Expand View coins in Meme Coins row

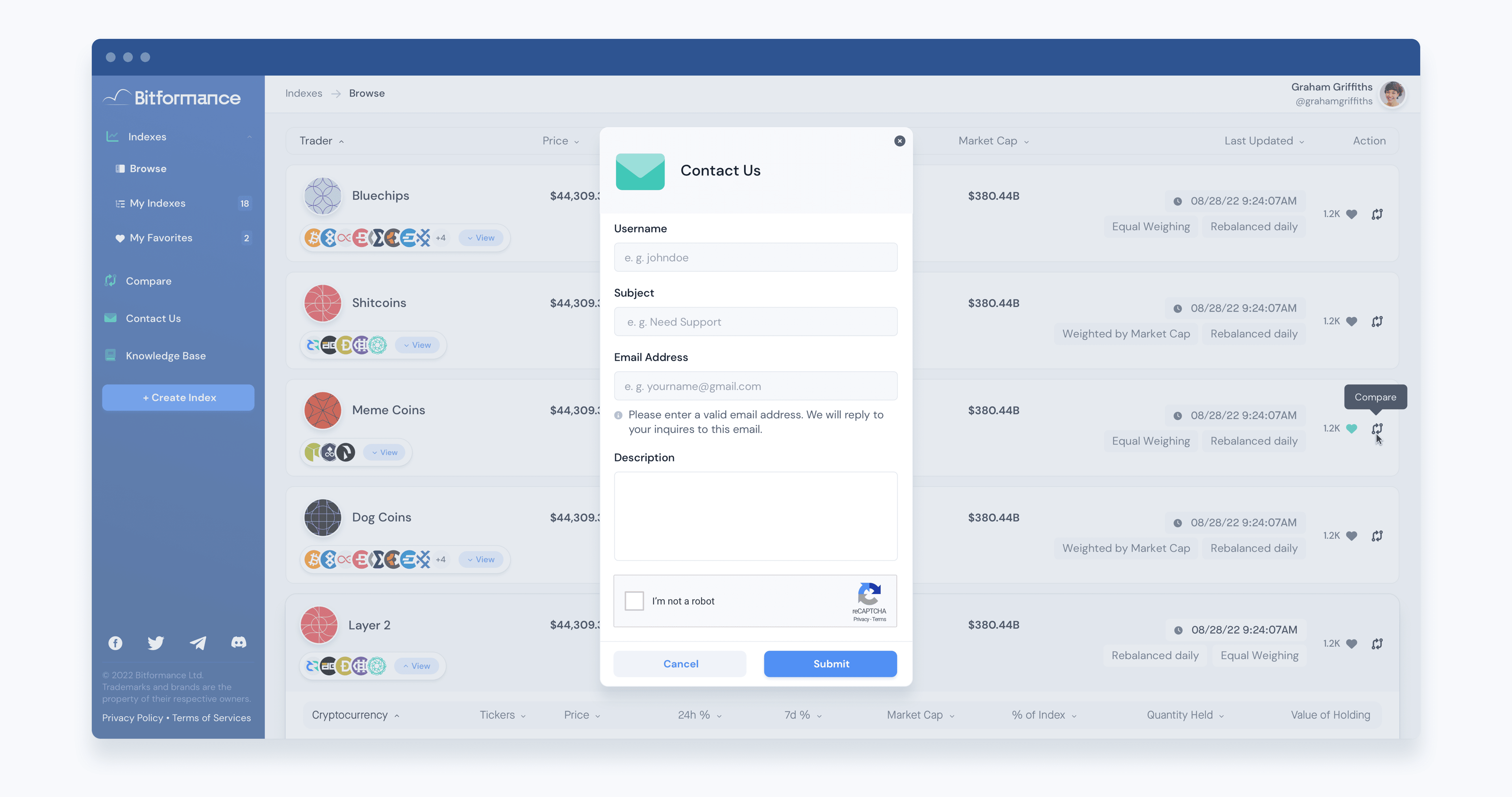coord(384,452)
